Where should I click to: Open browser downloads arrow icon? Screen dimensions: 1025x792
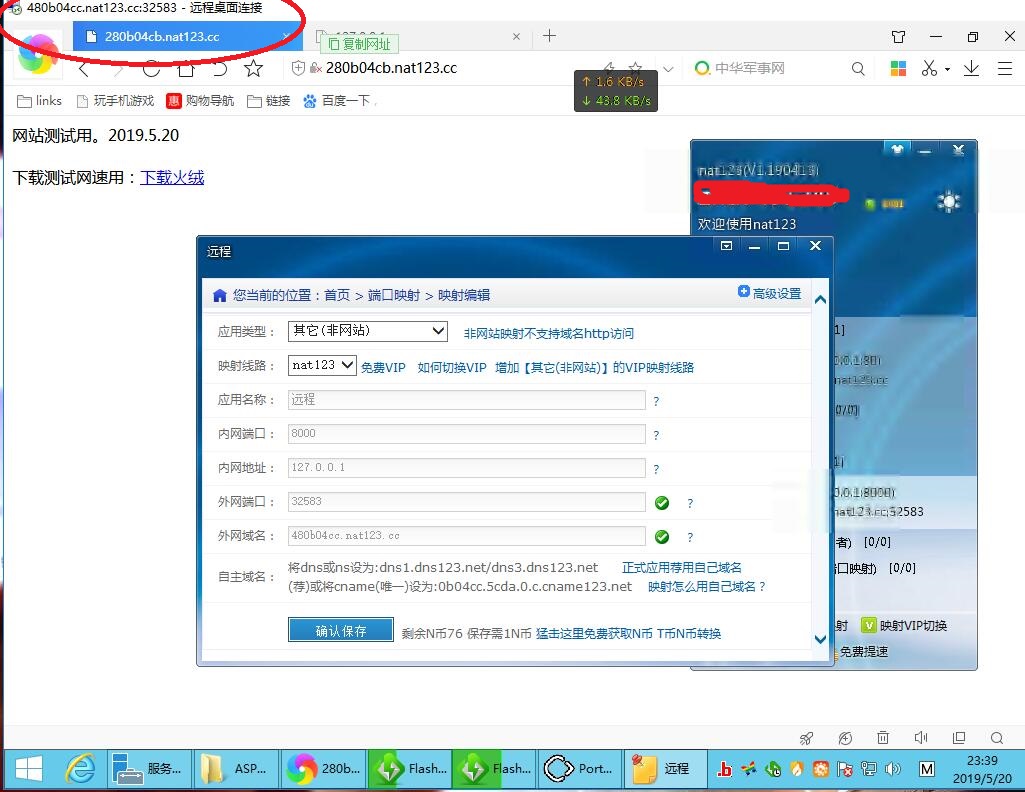click(x=971, y=68)
